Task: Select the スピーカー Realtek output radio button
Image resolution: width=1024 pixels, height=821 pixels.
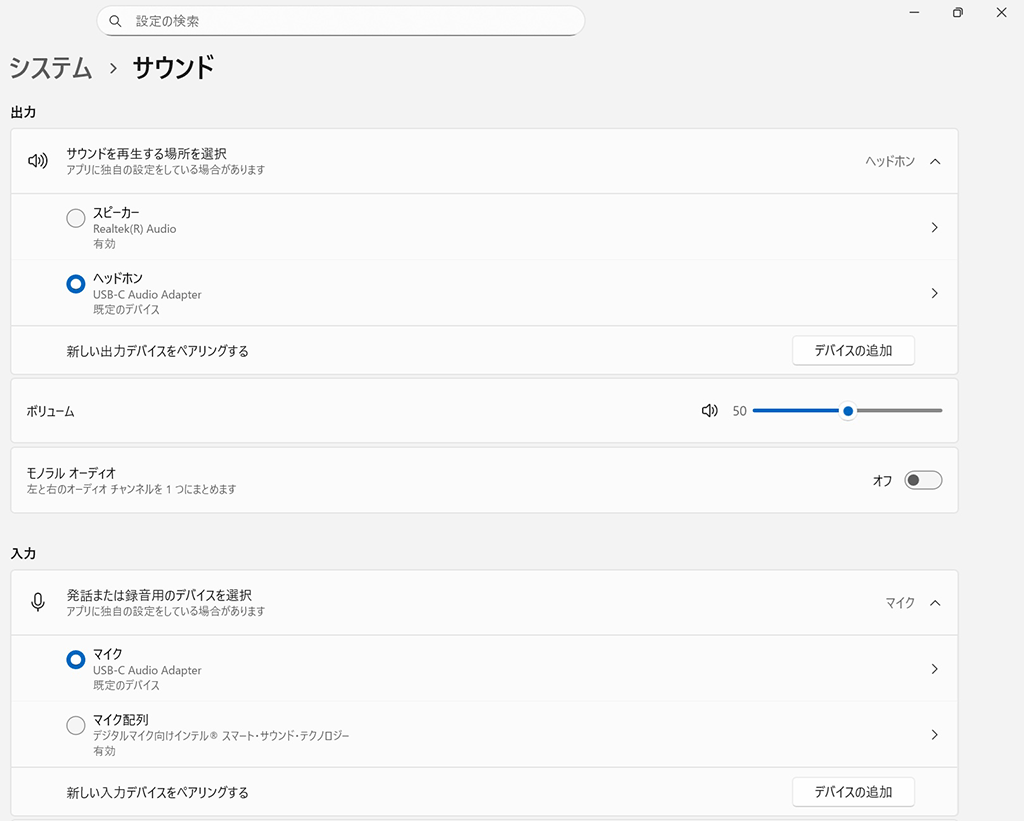Action: (76, 218)
